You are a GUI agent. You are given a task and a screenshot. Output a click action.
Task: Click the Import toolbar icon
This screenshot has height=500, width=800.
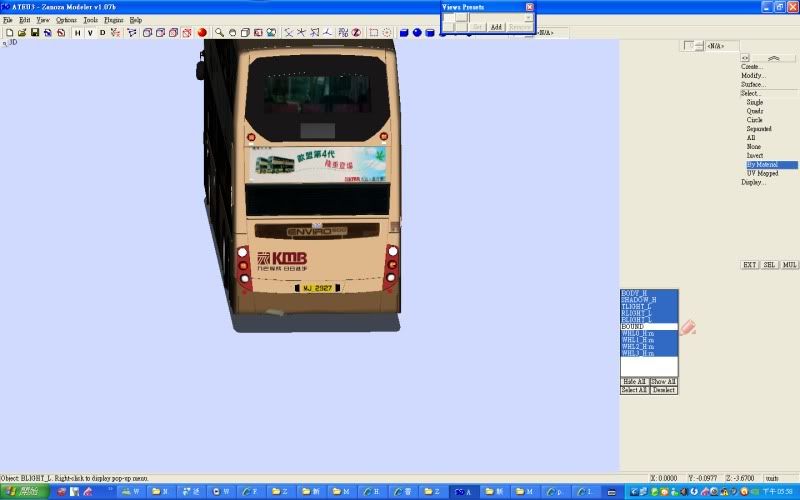coord(47,33)
